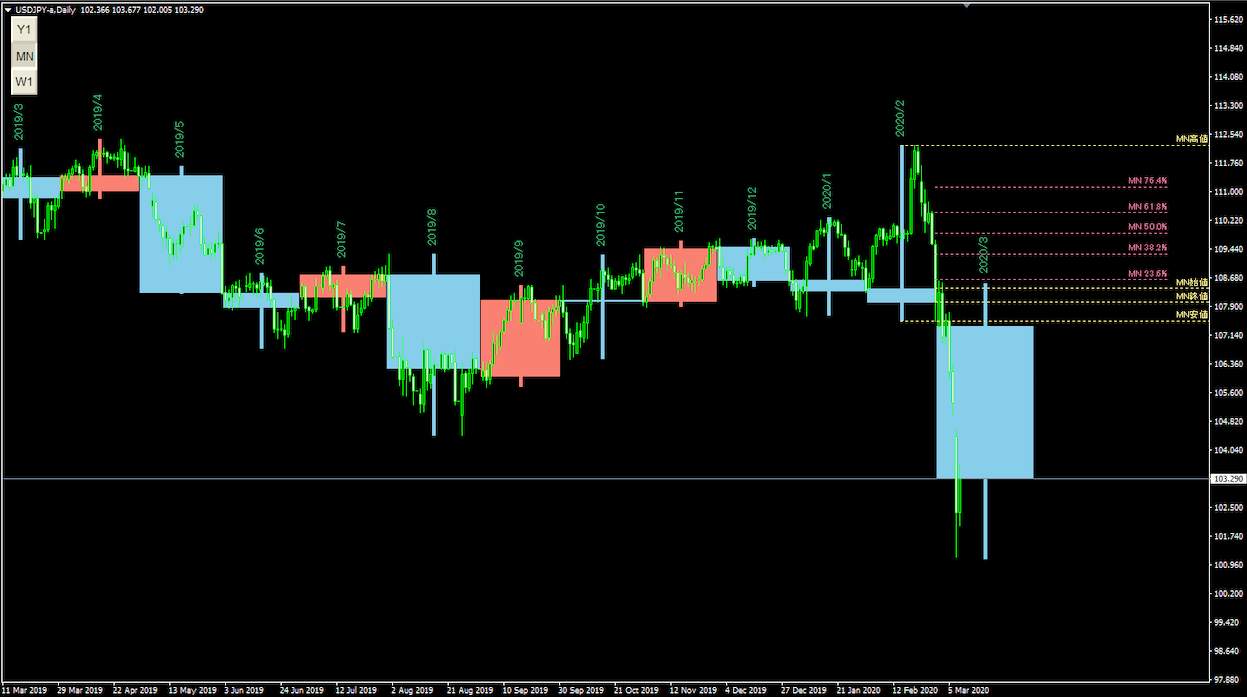Click the 2020/2 month label
The image size is (1247, 697).
[899, 118]
